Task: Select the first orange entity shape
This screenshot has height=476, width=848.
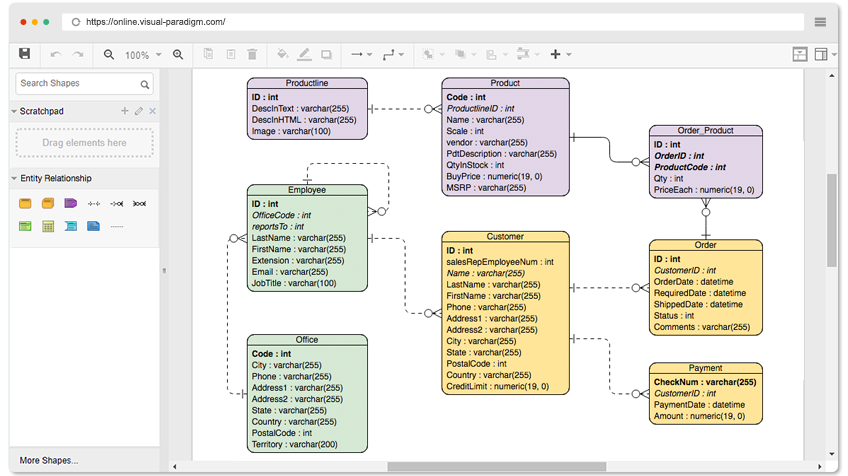Action: pos(25,203)
